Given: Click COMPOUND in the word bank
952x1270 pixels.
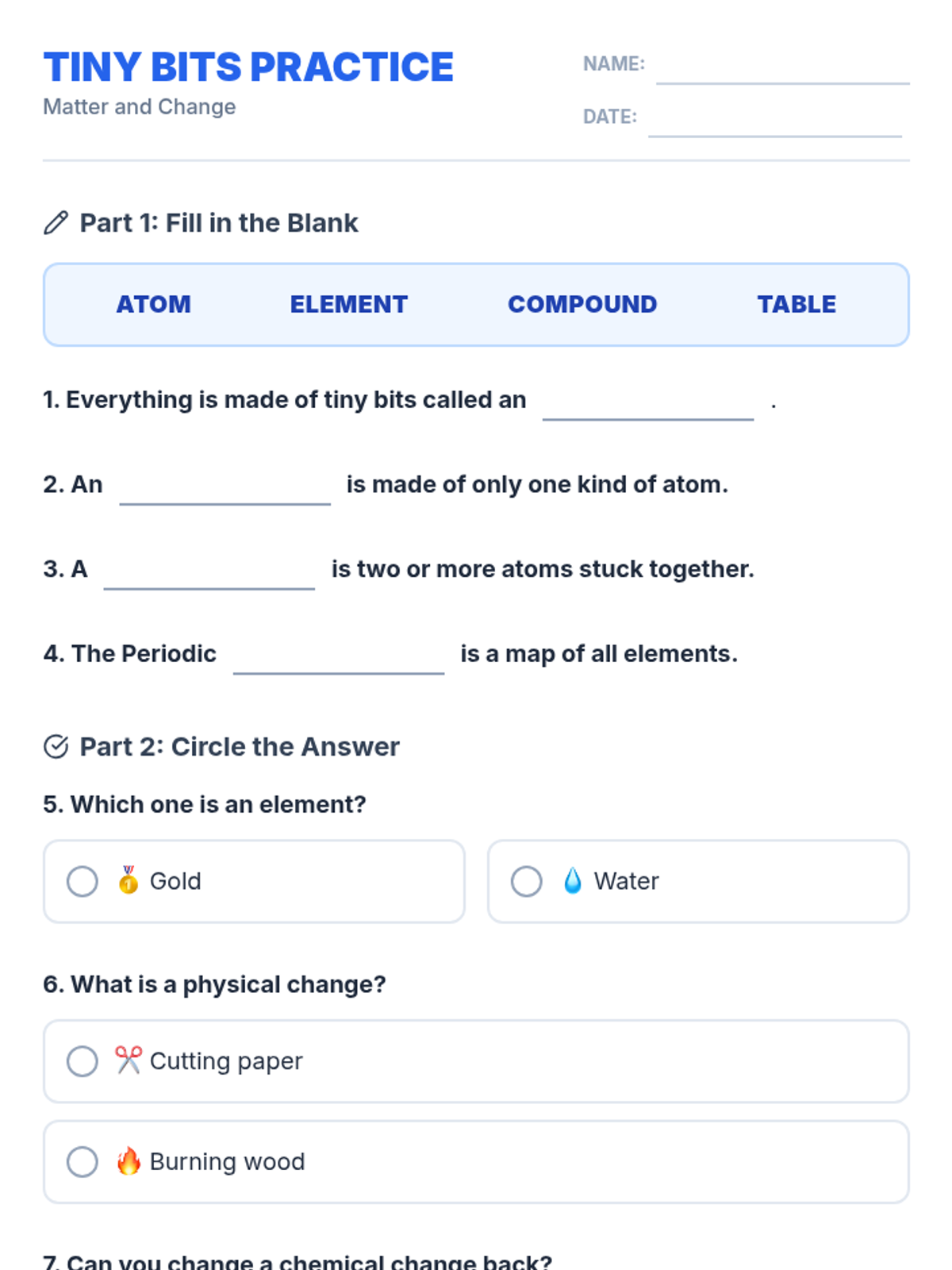Looking at the screenshot, I should click(x=582, y=304).
